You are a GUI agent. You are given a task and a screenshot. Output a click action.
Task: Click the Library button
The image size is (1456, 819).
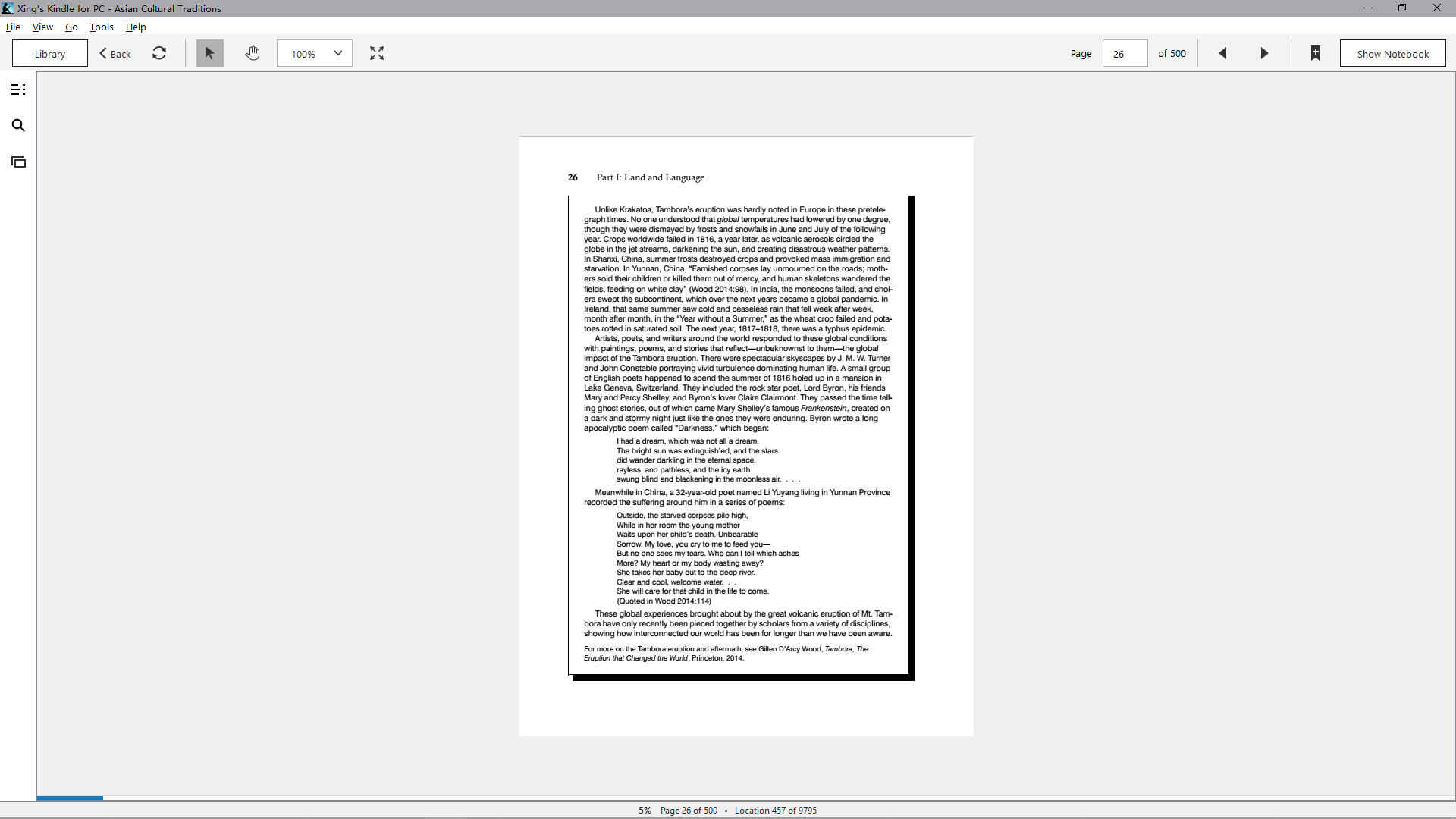coord(50,53)
